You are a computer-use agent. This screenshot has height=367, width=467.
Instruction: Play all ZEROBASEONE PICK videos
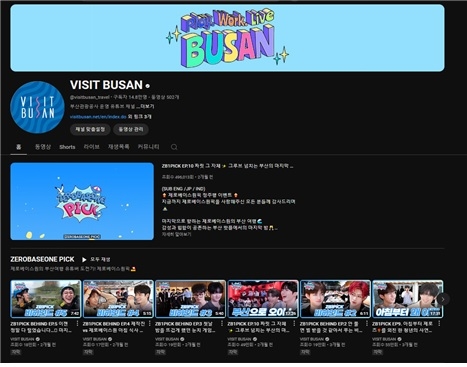(96, 259)
